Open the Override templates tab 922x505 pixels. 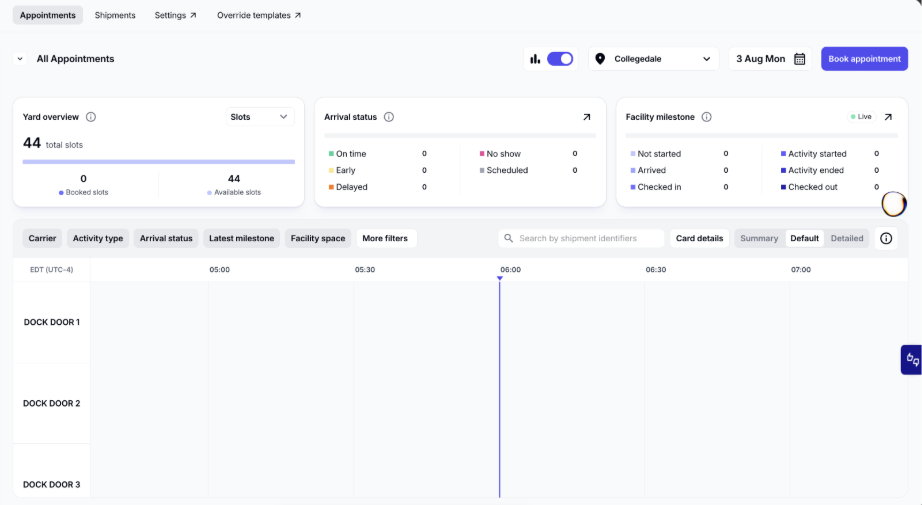[259, 15]
